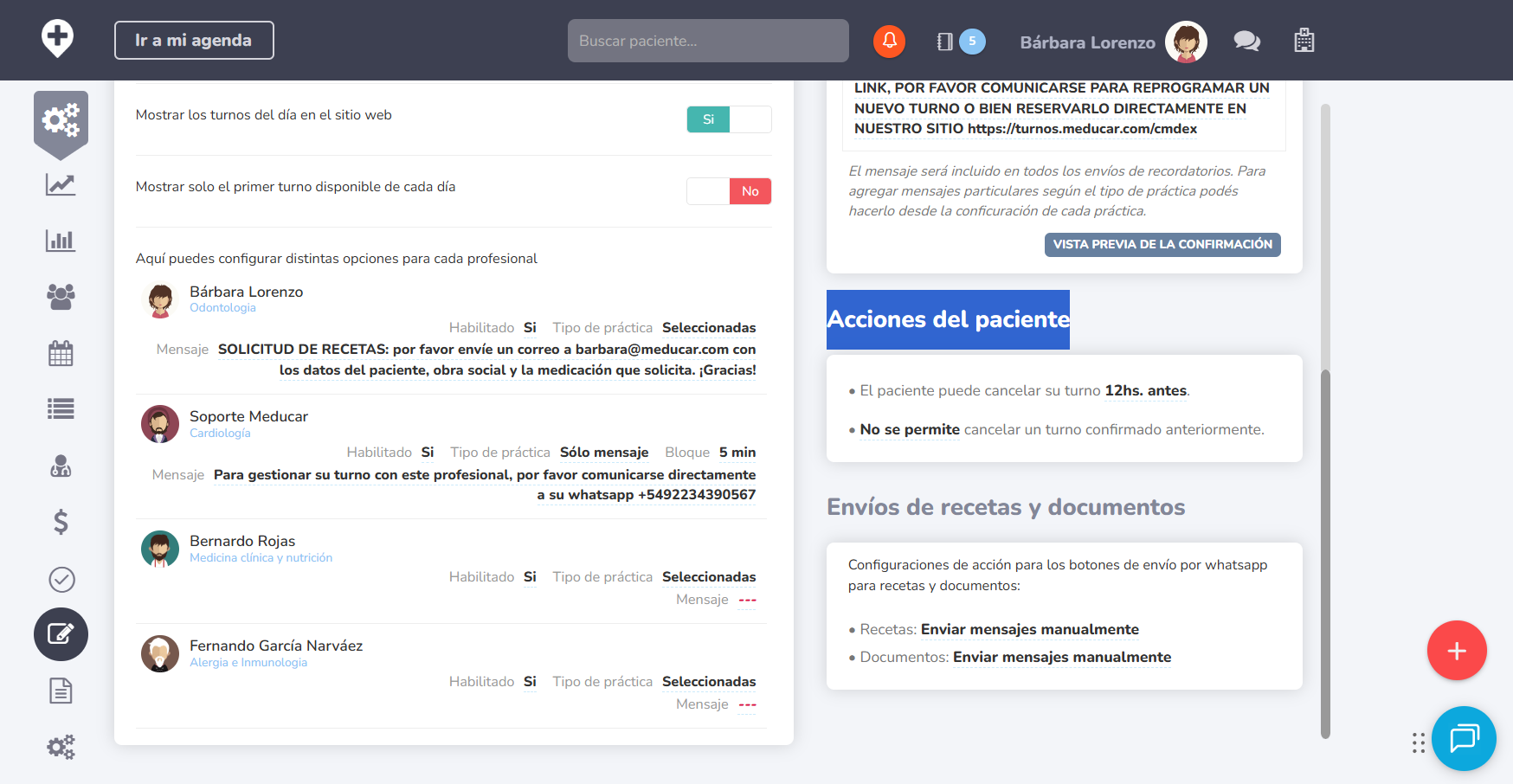Viewport: 1513px width, 784px height.
Task: Change Recetas 'Enviar mensajes manualmente' option
Action: (x=1029, y=630)
